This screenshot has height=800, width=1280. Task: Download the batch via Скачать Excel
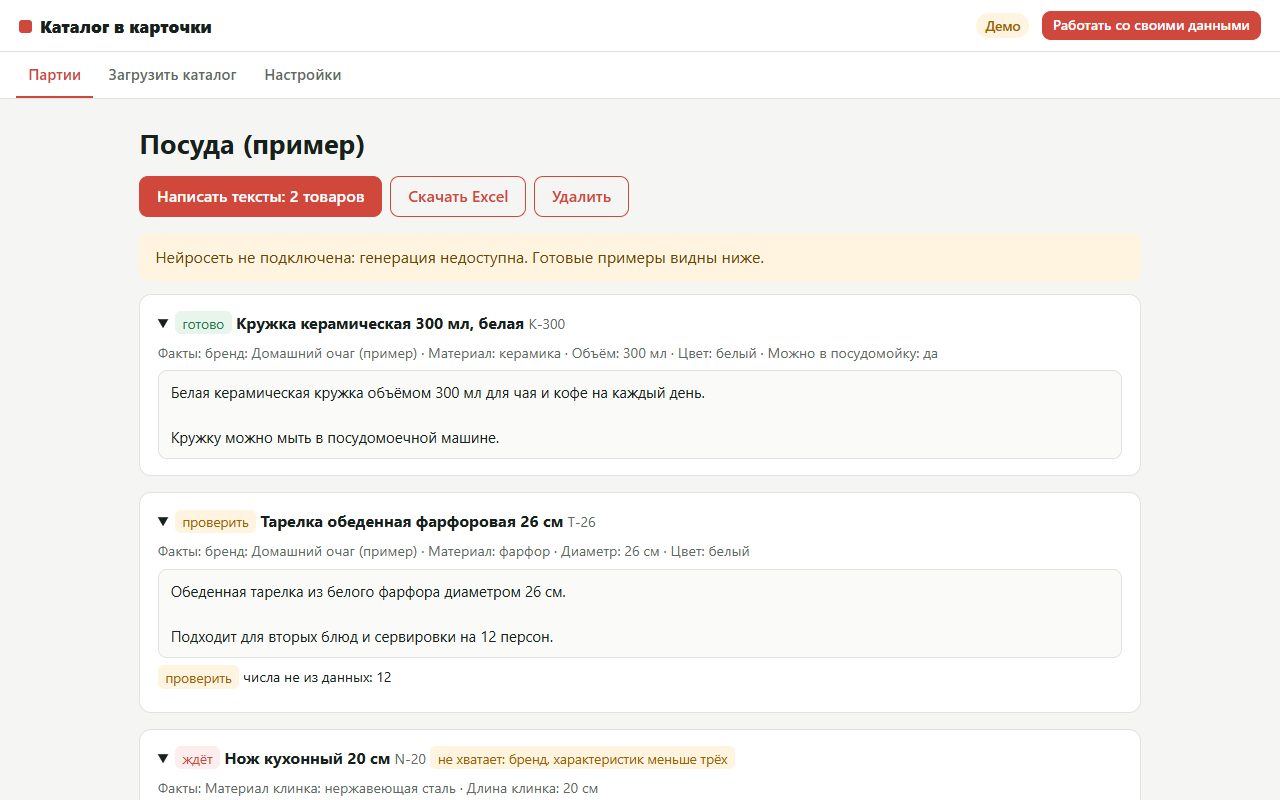tap(458, 196)
